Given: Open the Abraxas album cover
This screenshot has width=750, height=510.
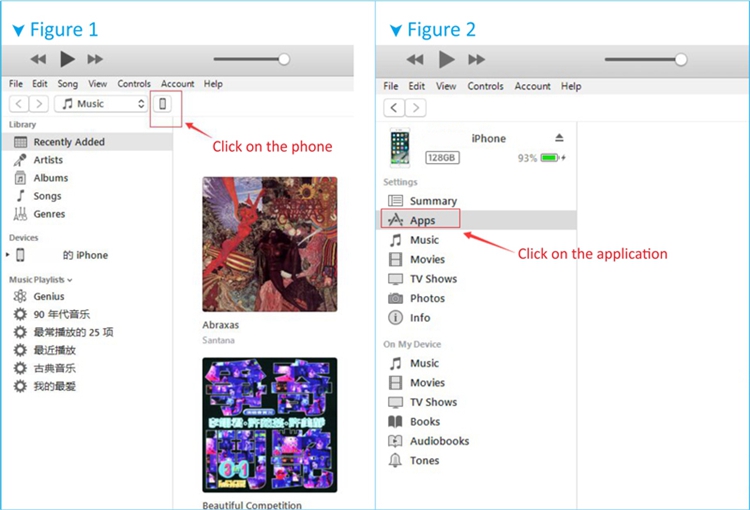Looking at the screenshot, I should point(269,244).
